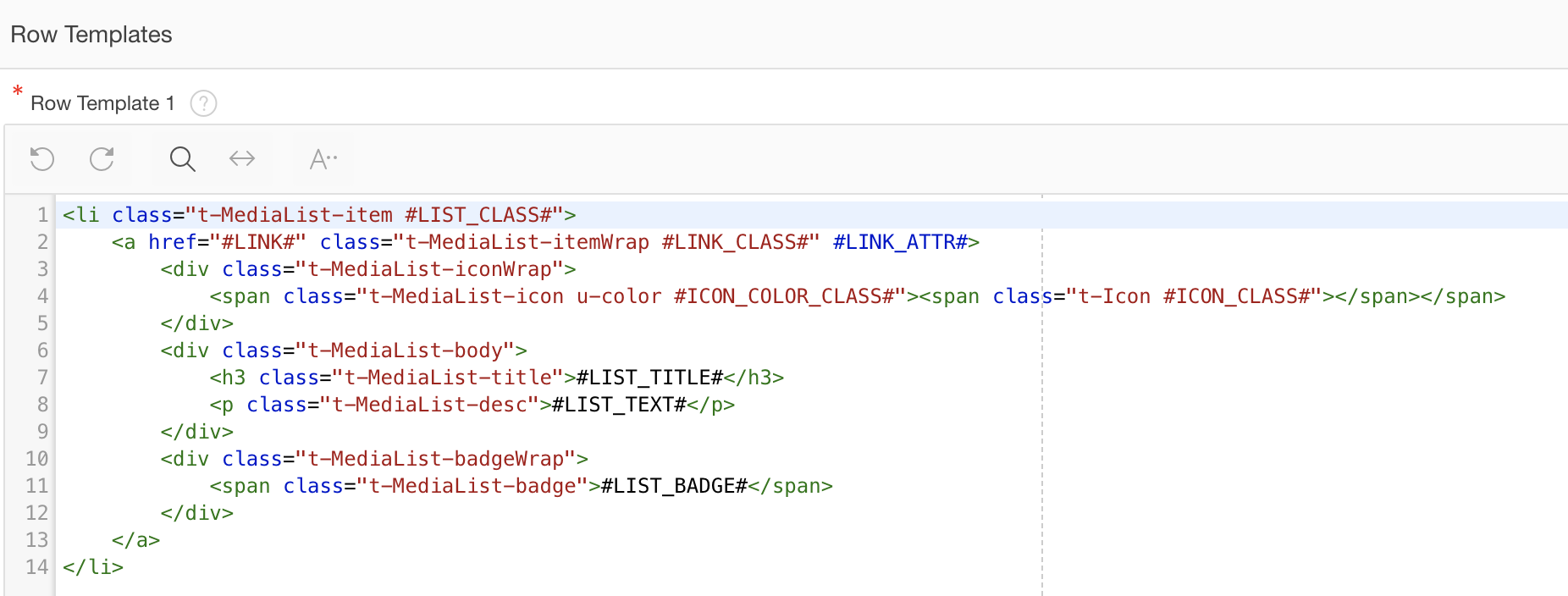Click the #LINK# href value
The height and width of the screenshot is (596, 1568).
coord(258,242)
